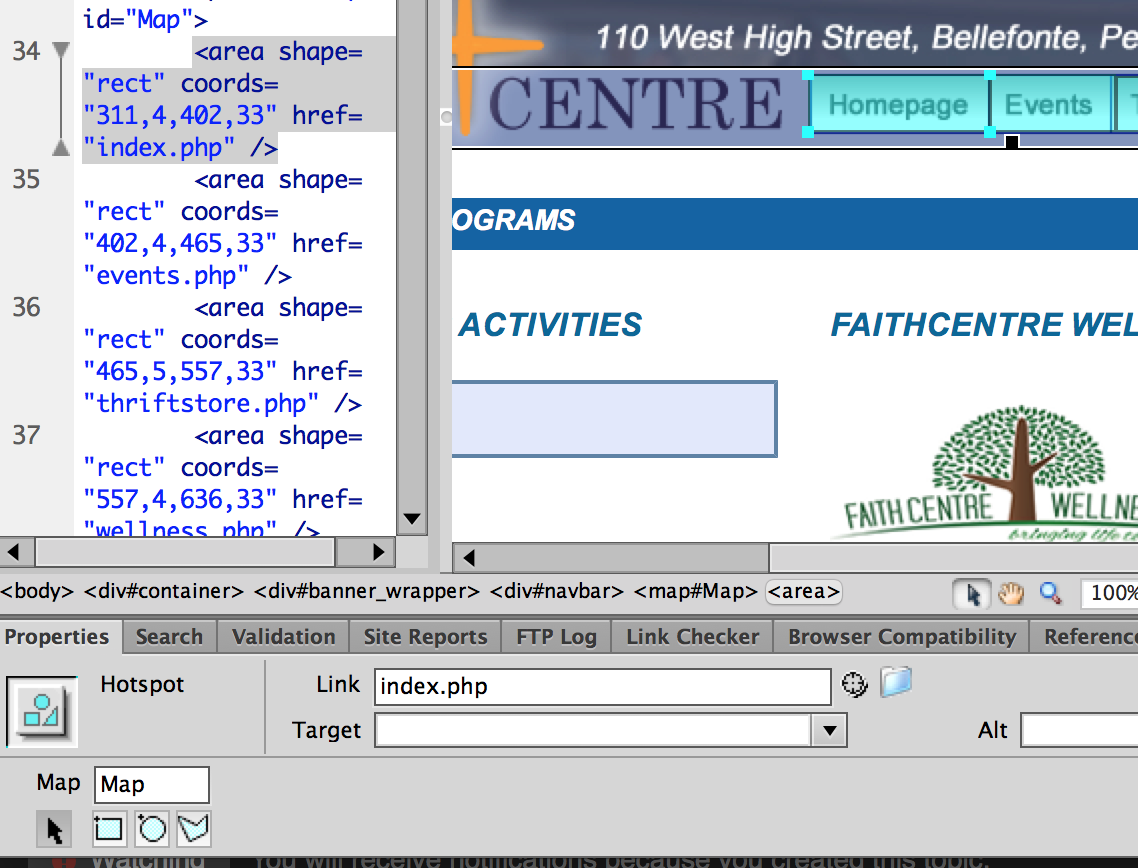Select the <body> tag in tag selector

(x=37, y=591)
